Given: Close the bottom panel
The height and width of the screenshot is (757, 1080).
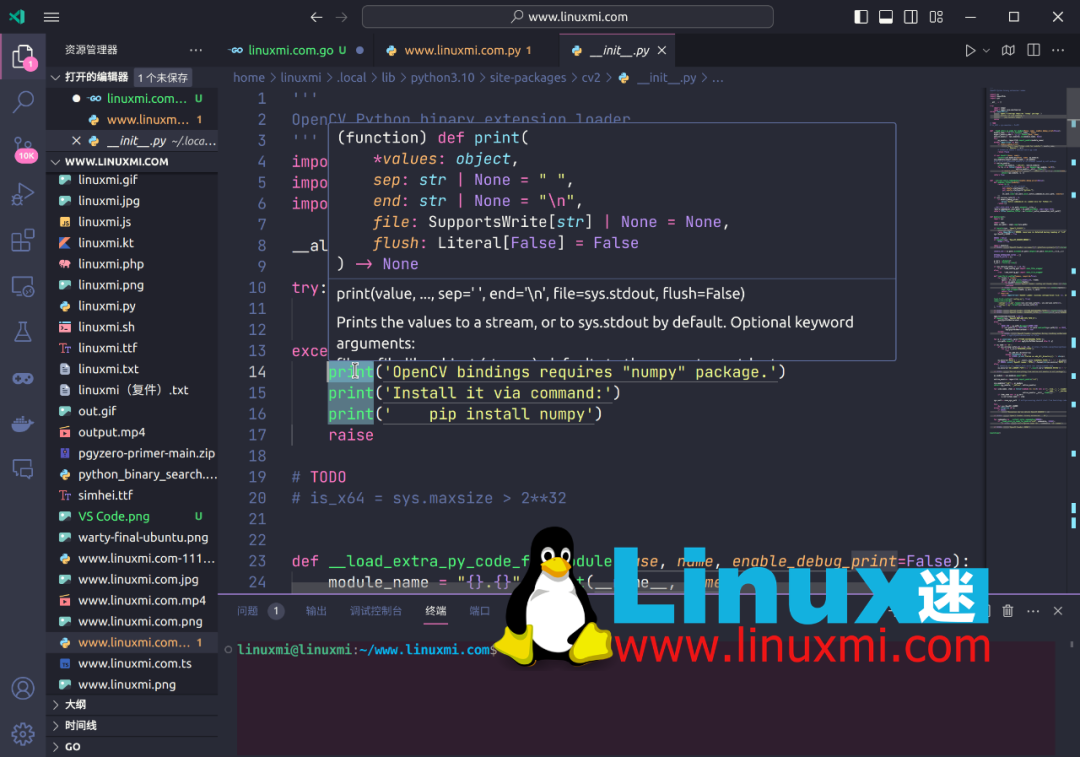Looking at the screenshot, I should 1058,611.
